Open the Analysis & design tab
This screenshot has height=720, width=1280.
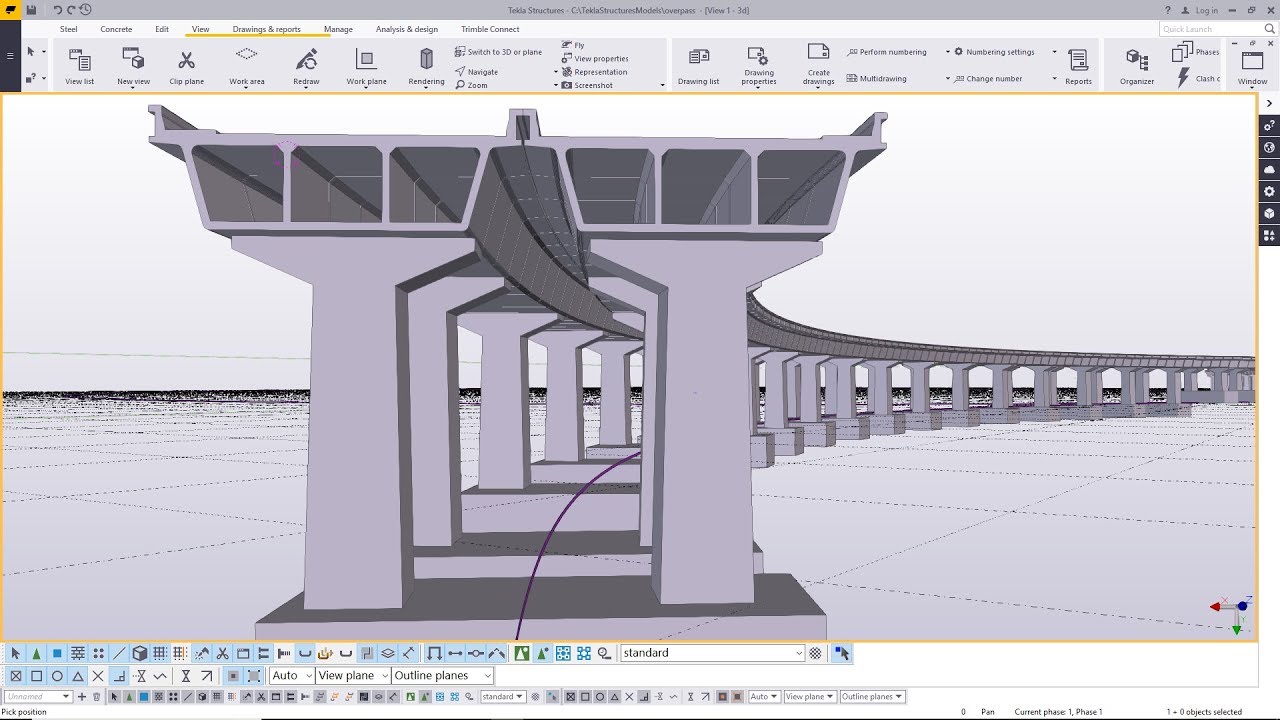click(407, 29)
